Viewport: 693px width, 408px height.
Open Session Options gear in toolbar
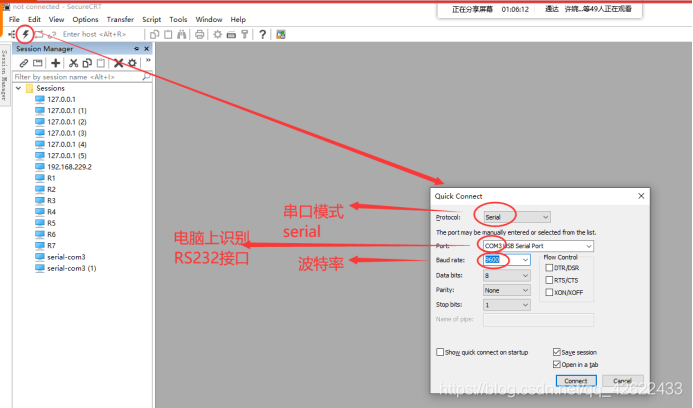click(x=216, y=34)
